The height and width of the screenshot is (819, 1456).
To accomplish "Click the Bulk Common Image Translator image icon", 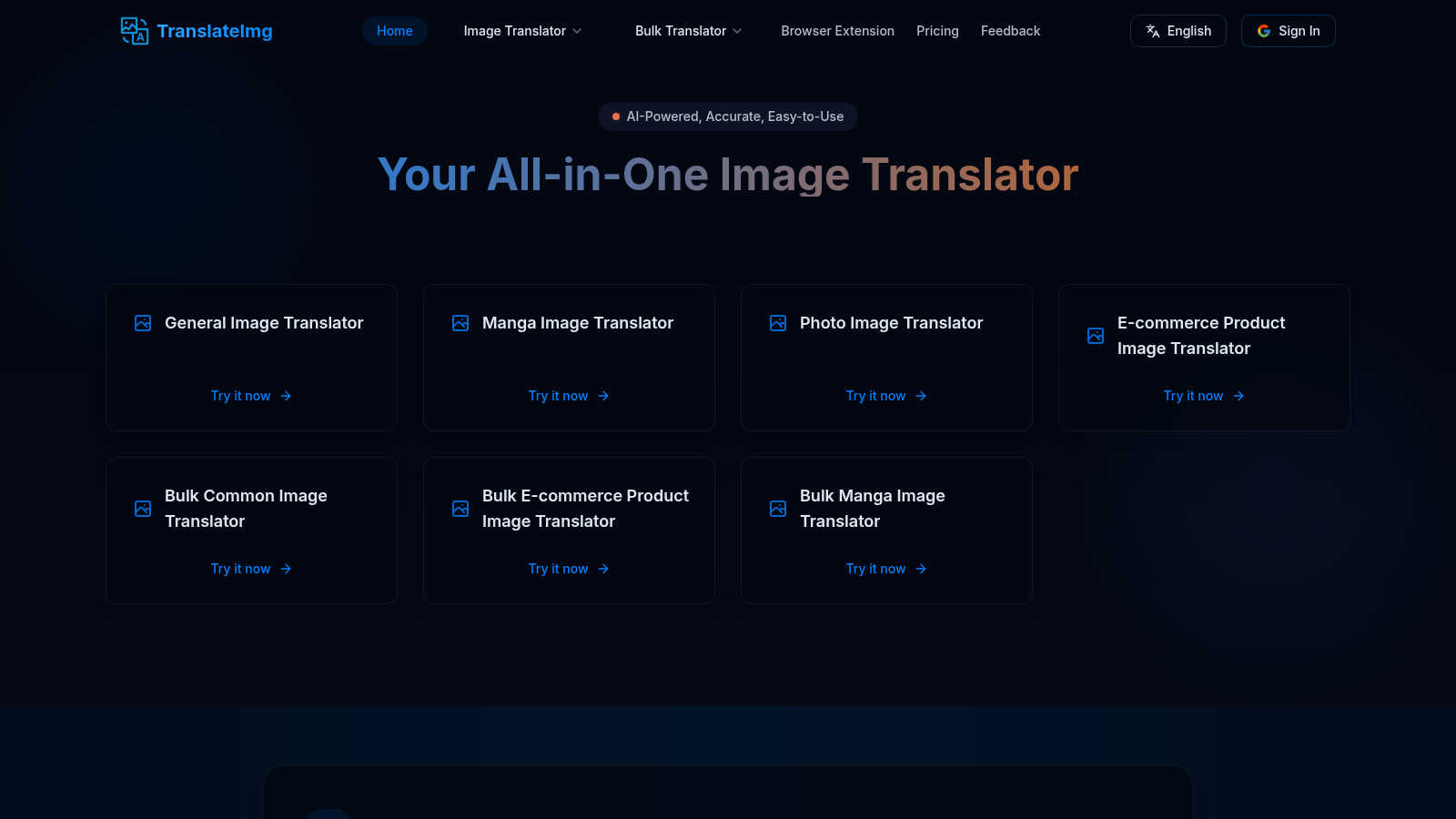I will [143, 509].
